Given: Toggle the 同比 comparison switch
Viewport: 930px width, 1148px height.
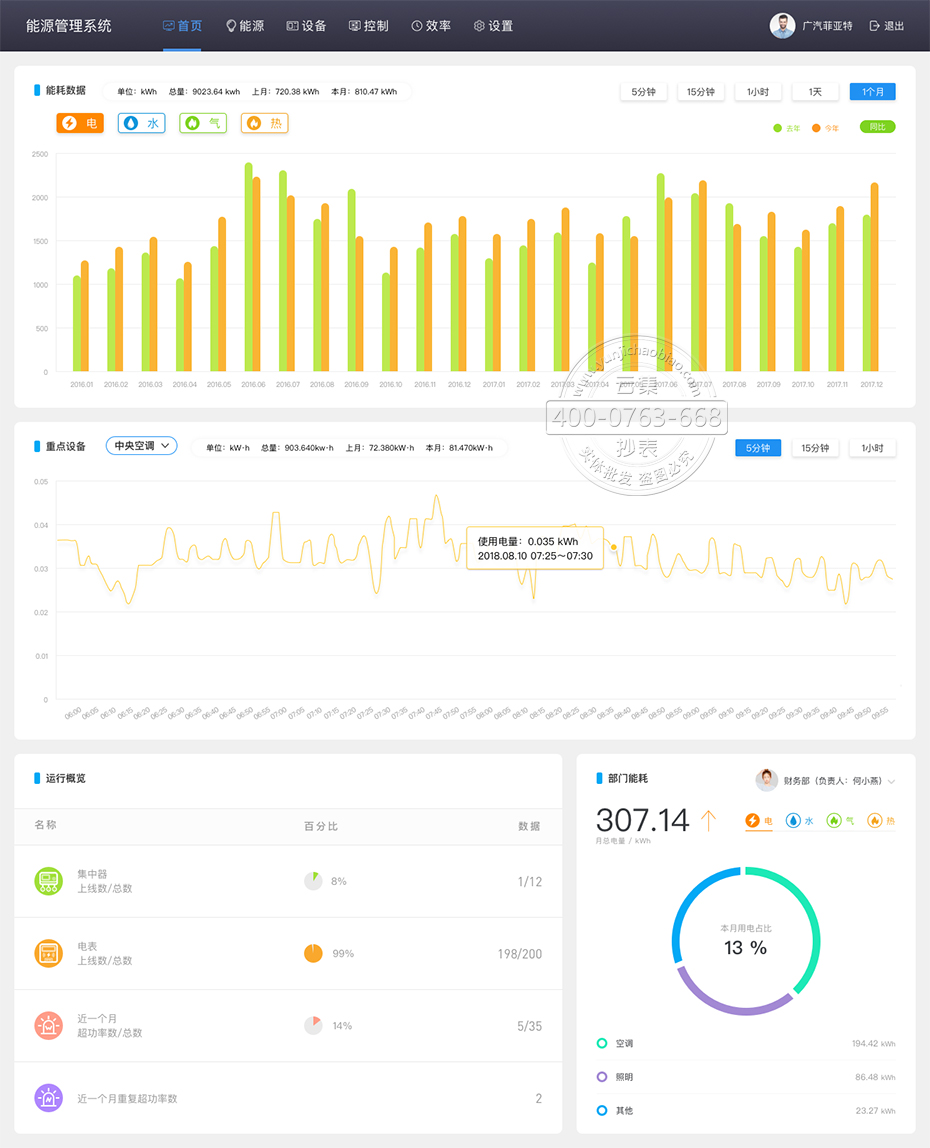Looking at the screenshot, I should click(x=877, y=127).
